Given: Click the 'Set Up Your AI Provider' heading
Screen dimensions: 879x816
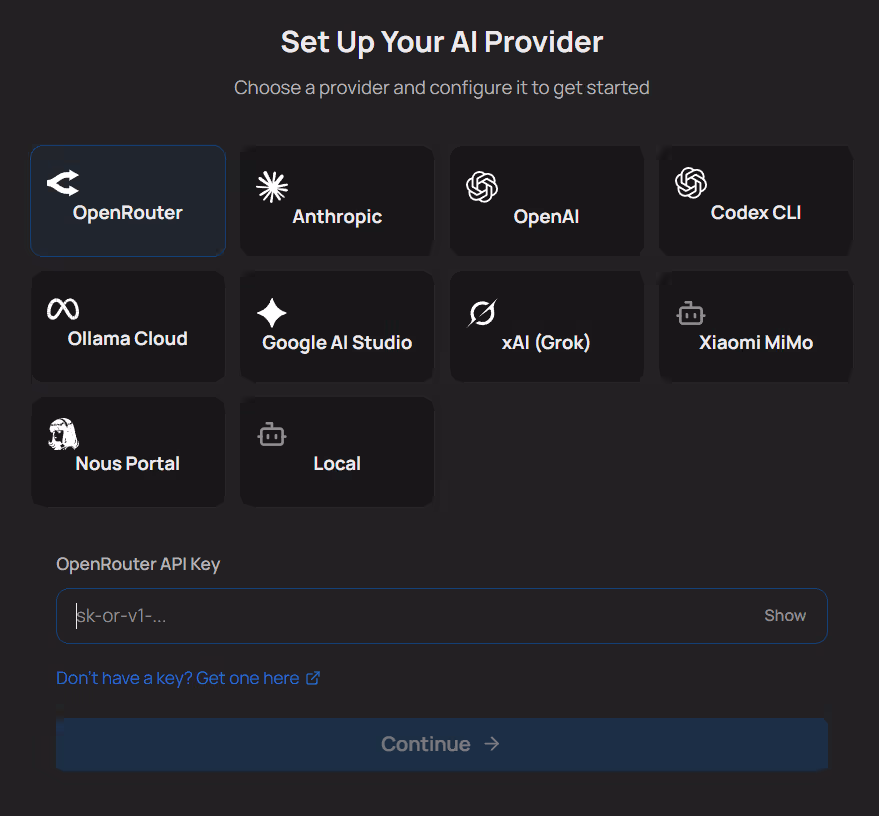Looking at the screenshot, I should (x=442, y=42).
